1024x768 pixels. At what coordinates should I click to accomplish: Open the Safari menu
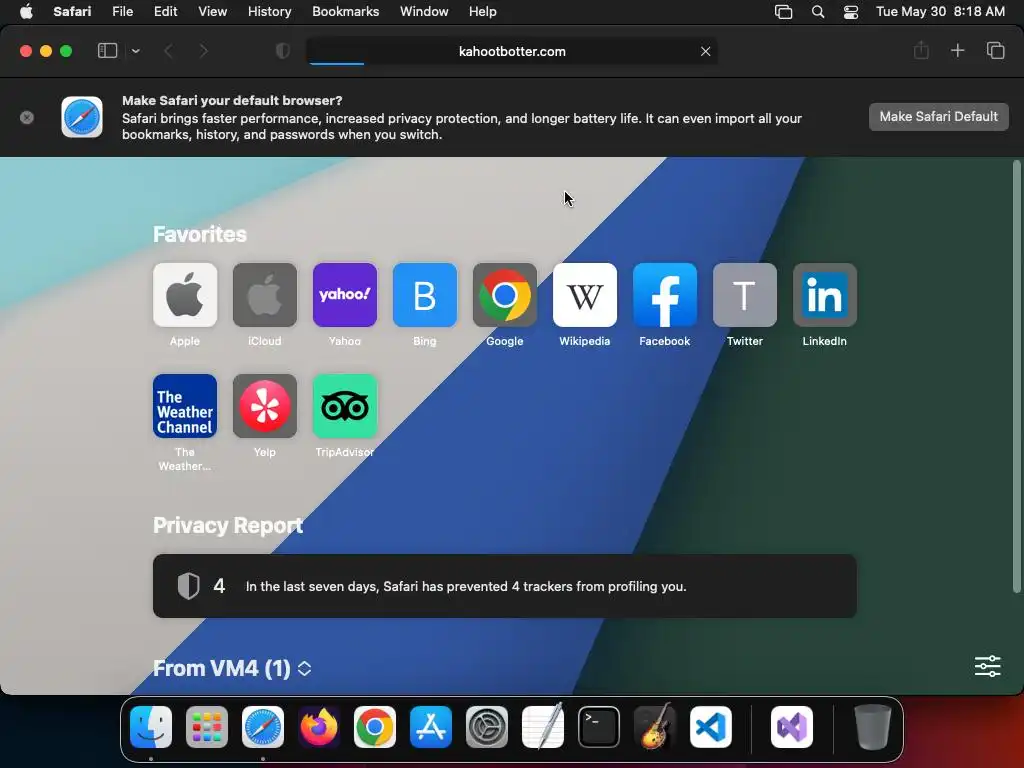(72, 12)
